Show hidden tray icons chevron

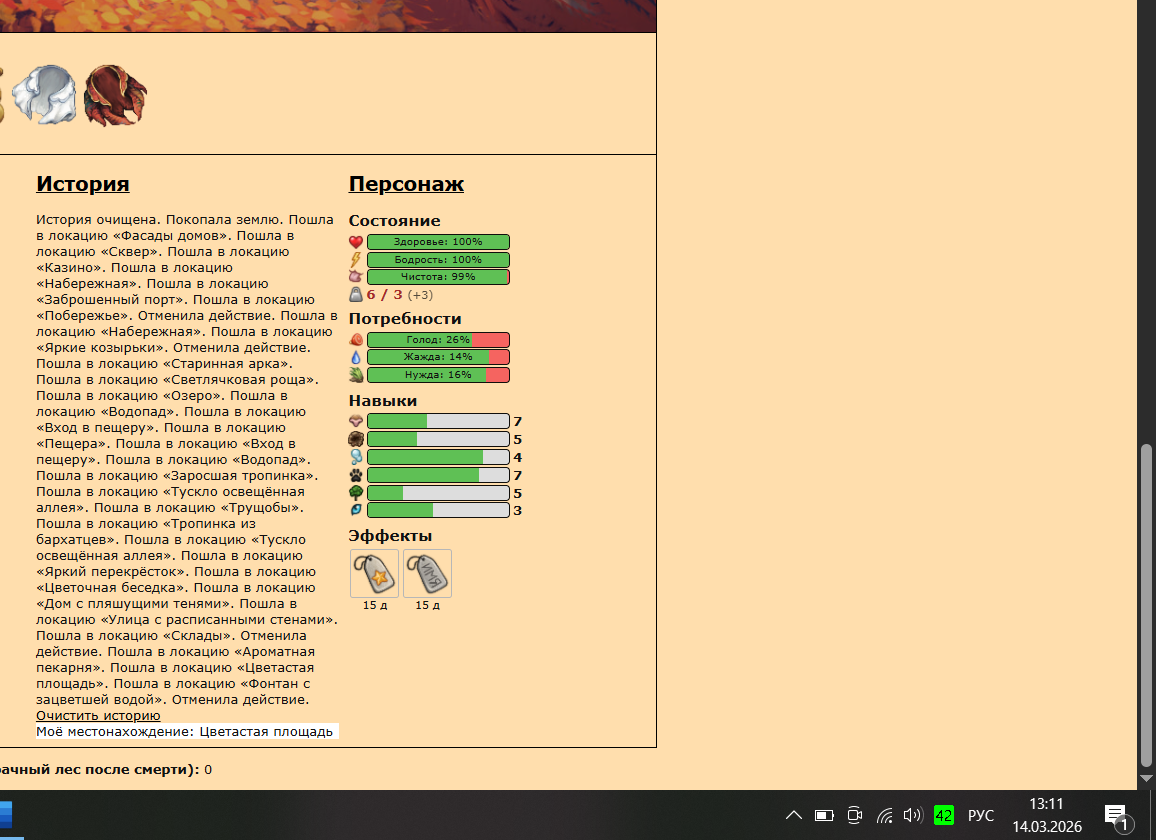pyautogui.click(x=794, y=815)
